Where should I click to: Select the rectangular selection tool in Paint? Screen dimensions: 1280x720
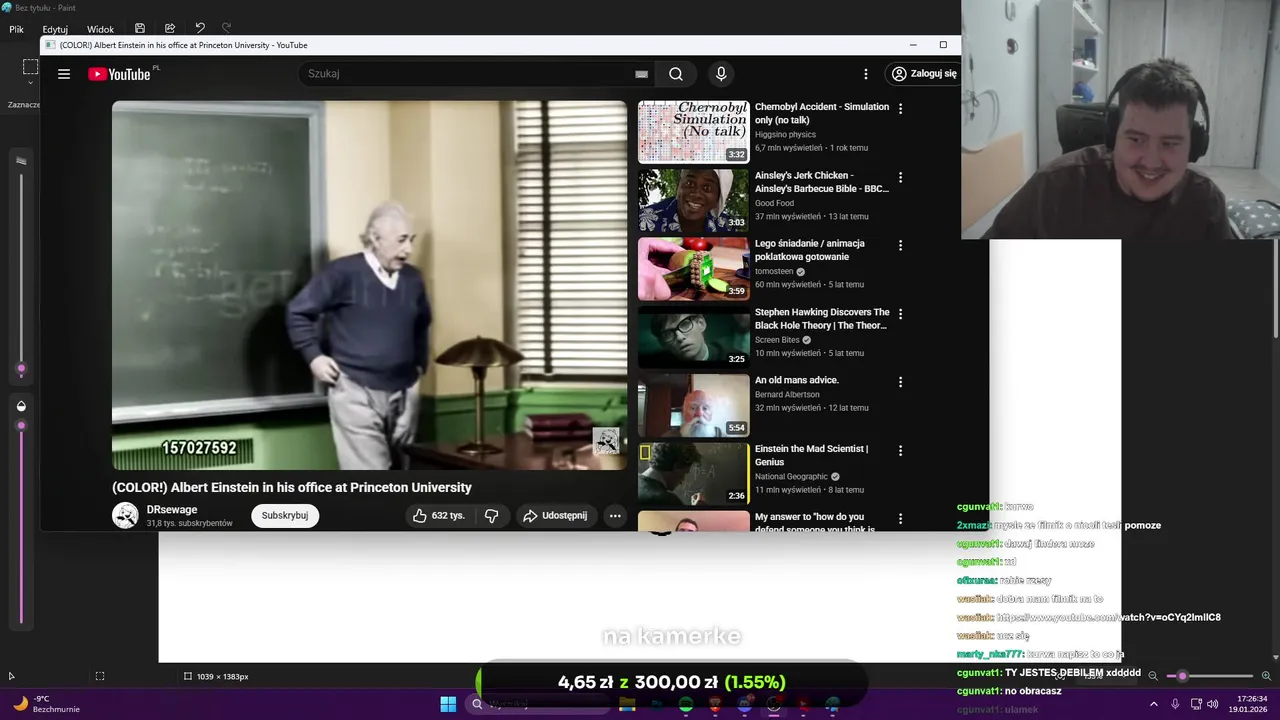31,67
